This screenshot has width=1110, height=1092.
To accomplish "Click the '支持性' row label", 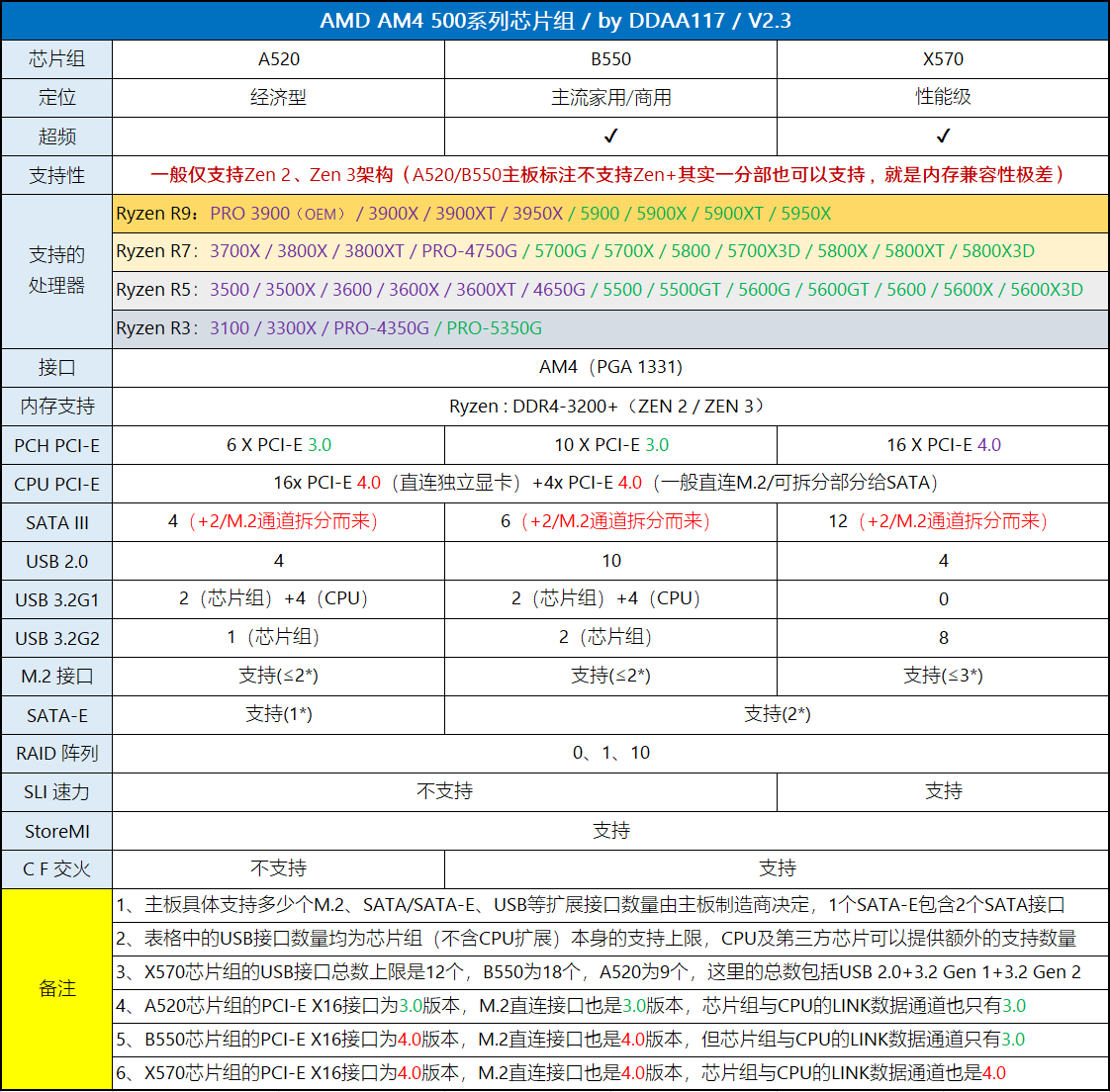I will click(56, 175).
